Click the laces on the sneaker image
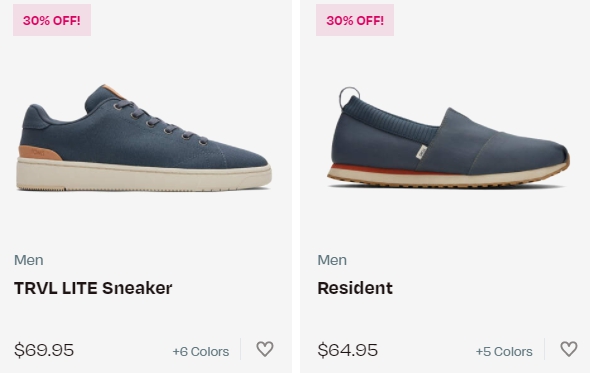The height and width of the screenshot is (373, 590). [x=162, y=122]
